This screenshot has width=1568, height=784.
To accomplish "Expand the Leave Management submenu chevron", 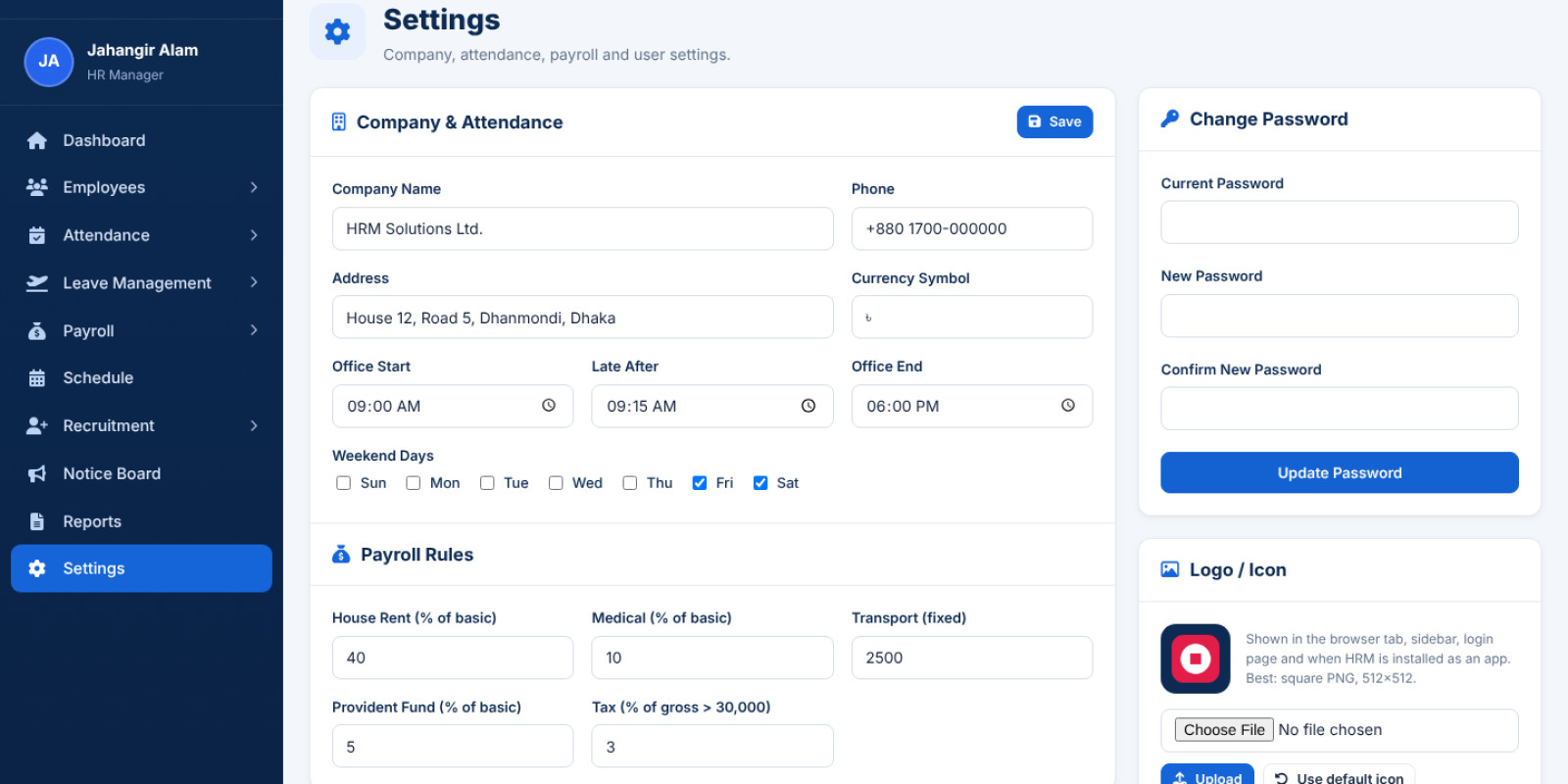I will 254,282.
